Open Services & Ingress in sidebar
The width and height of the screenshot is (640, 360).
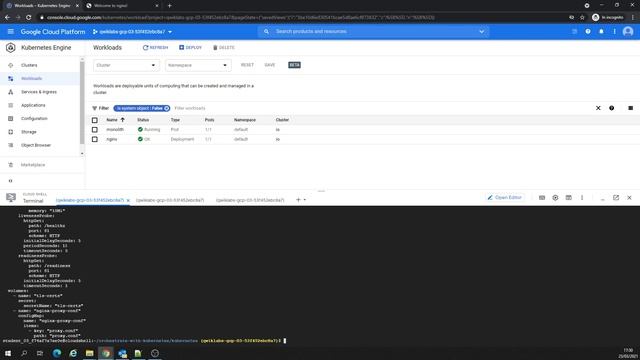39,92
